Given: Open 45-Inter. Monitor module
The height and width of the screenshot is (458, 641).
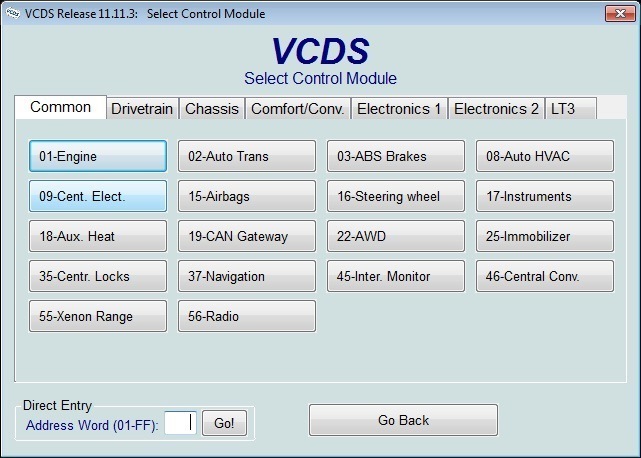Looking at the screenshot, I should (396, 276).
